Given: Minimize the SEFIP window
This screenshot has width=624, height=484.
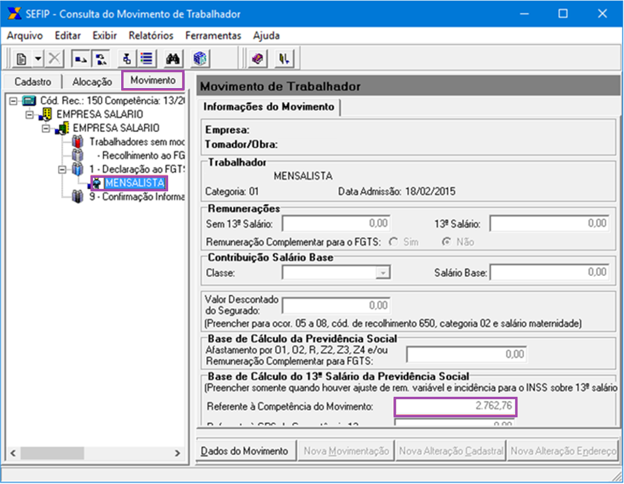Looking at the screenshot, I should coord(525,14).
